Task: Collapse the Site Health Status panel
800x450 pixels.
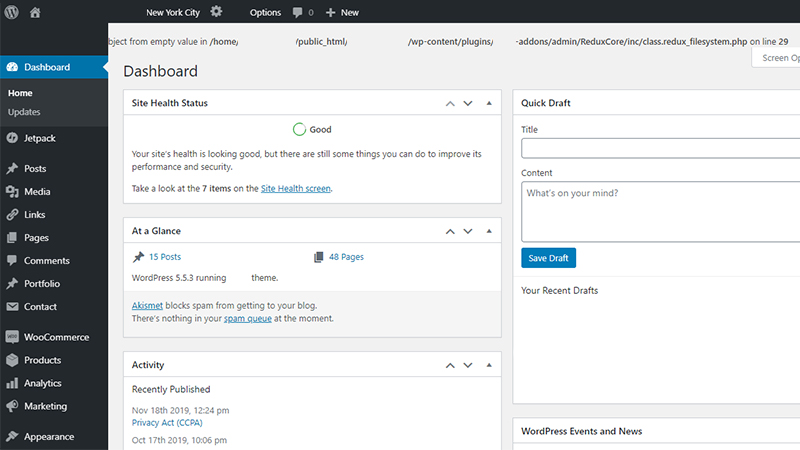Action: point(489,103)
